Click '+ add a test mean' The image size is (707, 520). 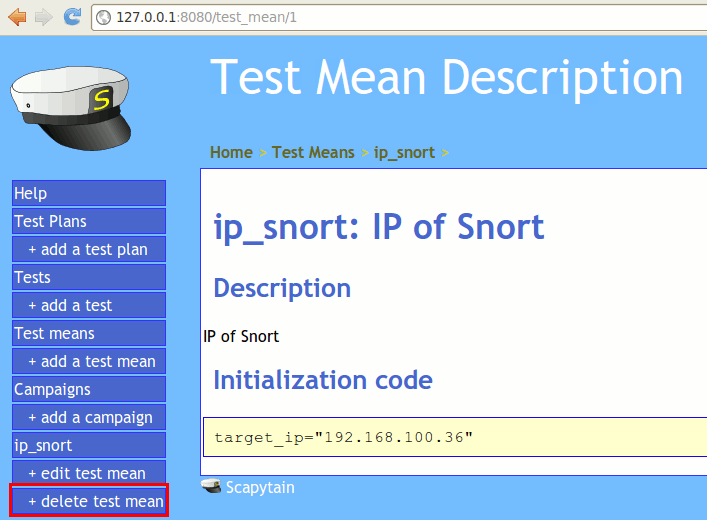coord(88,361)
